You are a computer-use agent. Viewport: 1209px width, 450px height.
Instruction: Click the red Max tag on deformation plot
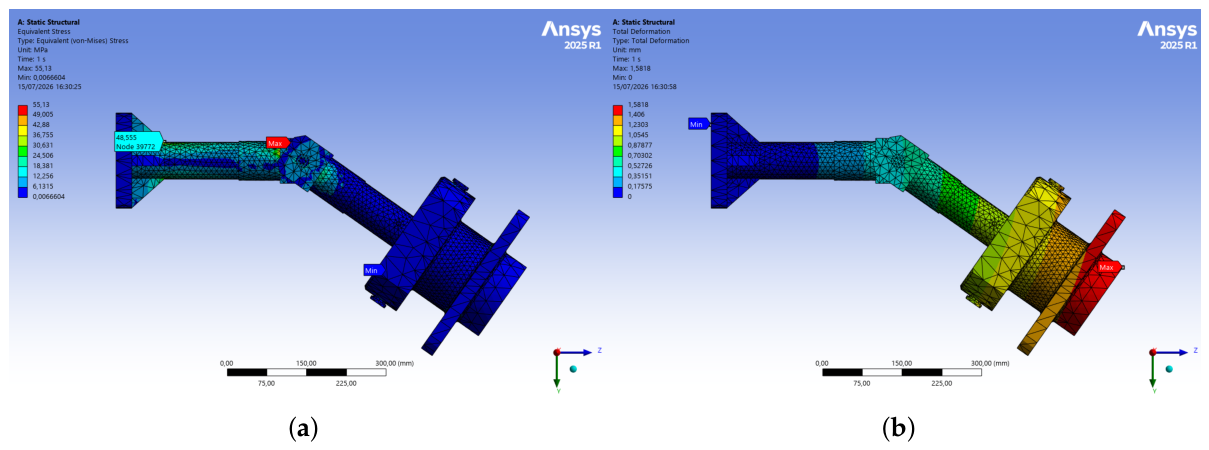pyautogui.click(x=1107, y=267)
